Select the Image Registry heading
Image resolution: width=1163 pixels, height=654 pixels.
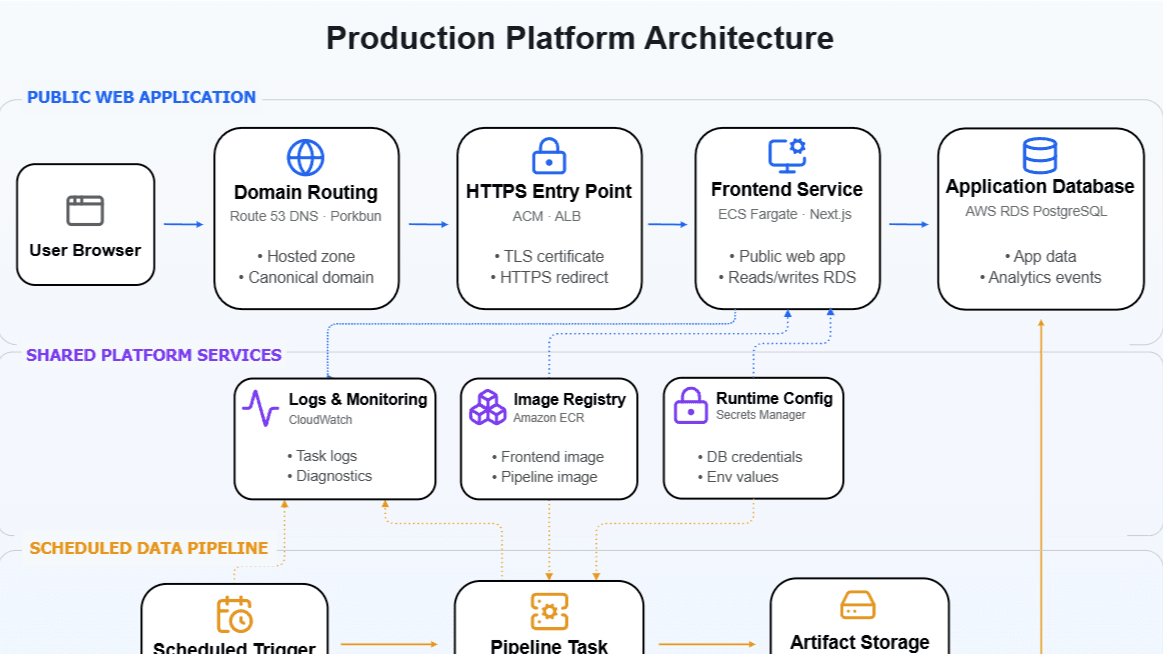point(570,400)
